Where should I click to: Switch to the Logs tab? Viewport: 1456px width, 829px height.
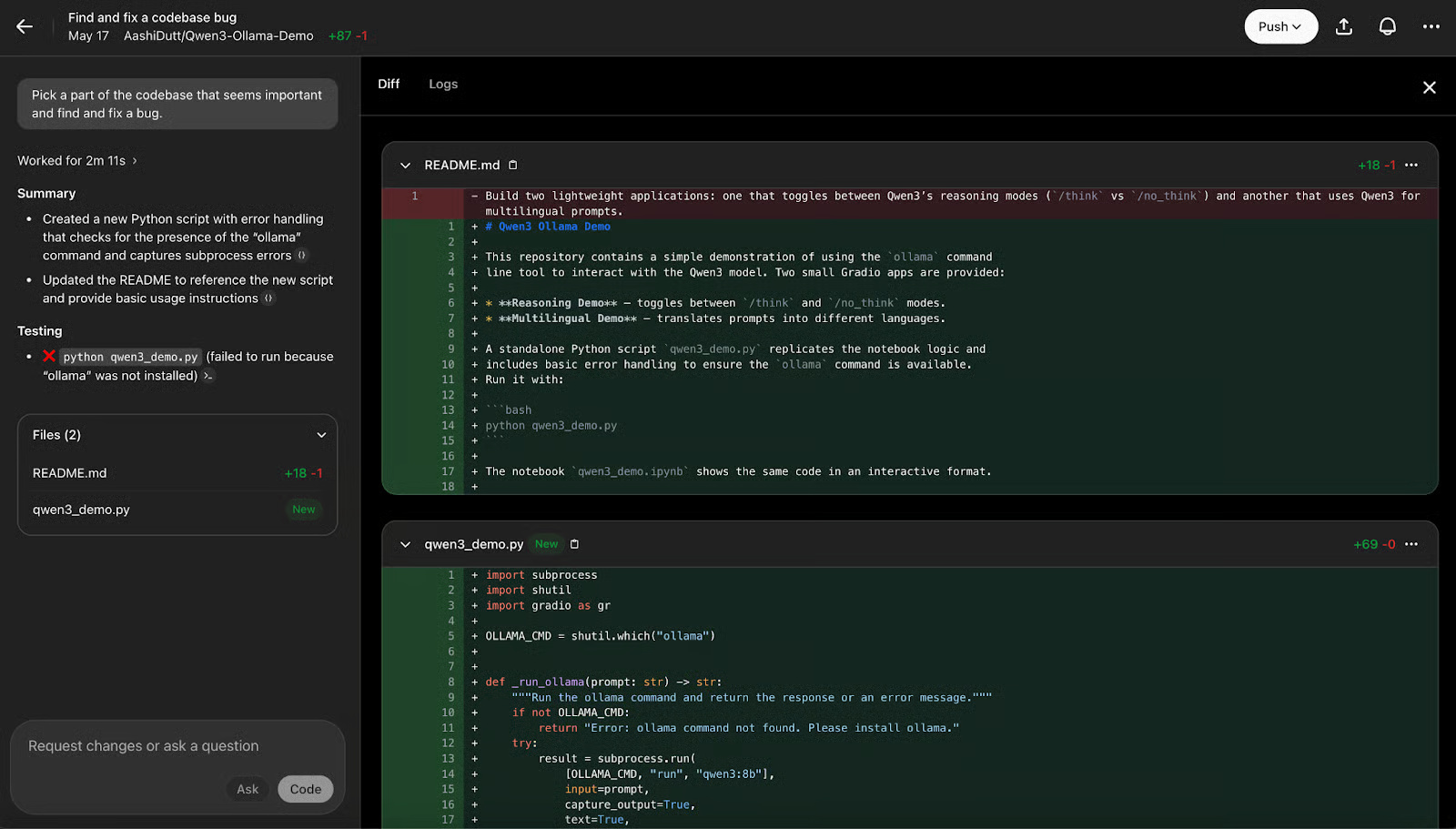(x=443, y=84)
